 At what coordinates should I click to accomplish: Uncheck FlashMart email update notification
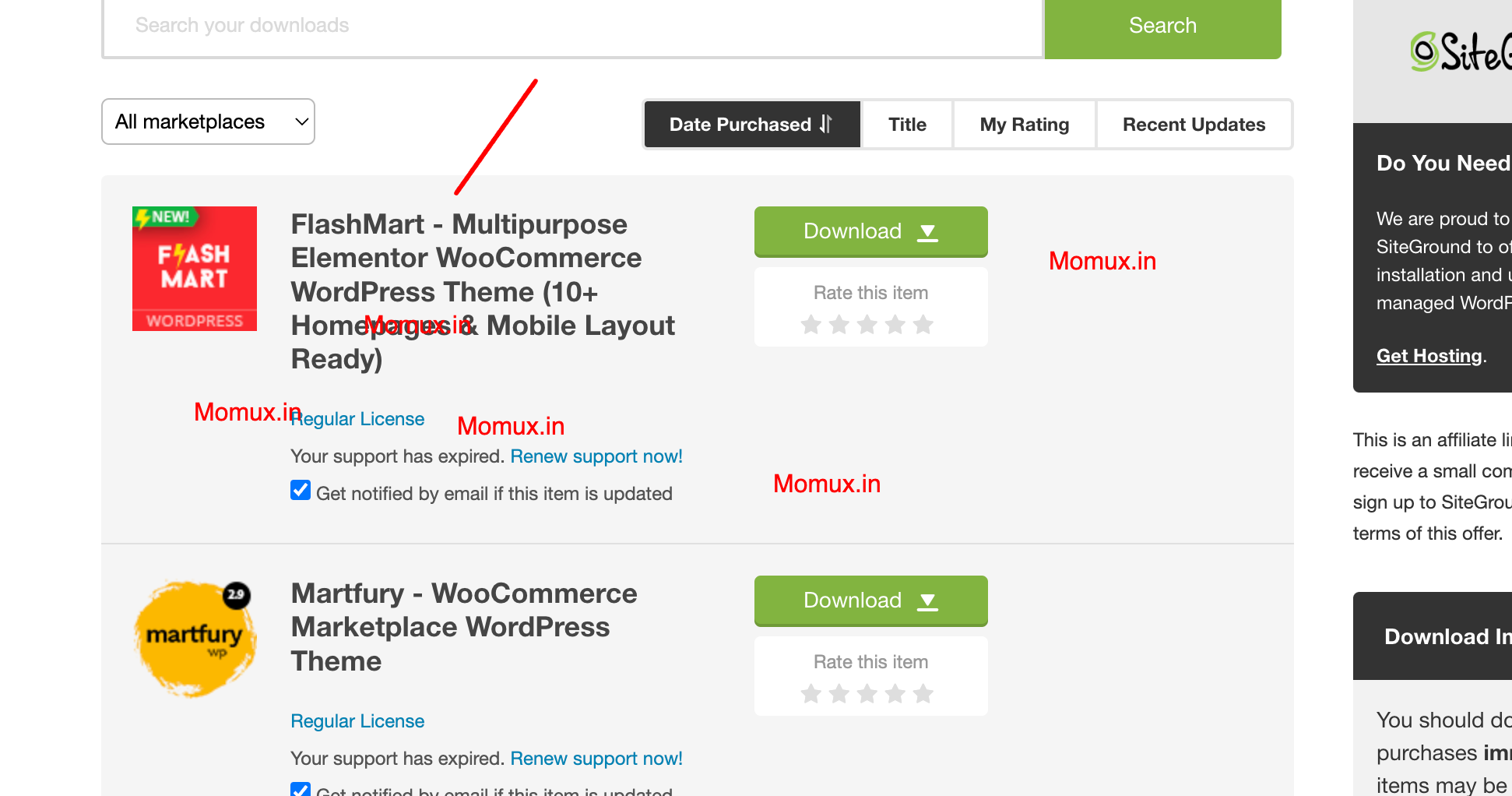tap(301, 491)
